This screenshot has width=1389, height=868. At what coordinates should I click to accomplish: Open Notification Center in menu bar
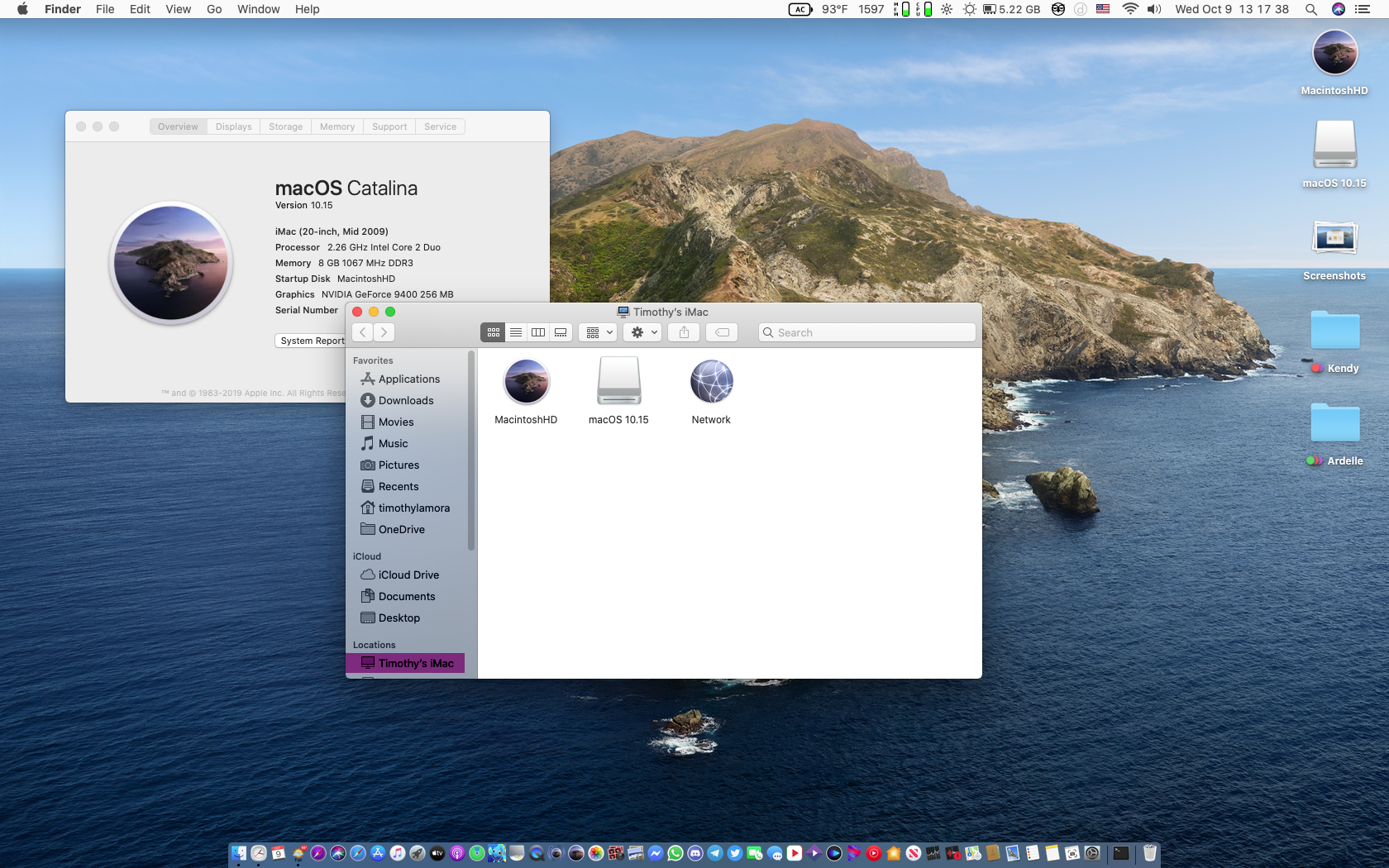(1363, 9)
